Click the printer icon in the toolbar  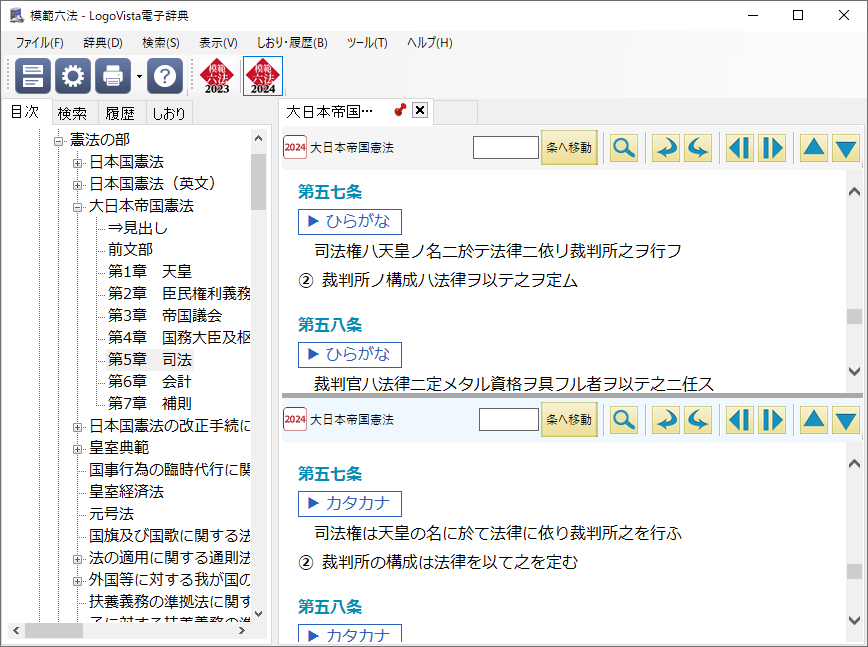(x=113, y=76)
